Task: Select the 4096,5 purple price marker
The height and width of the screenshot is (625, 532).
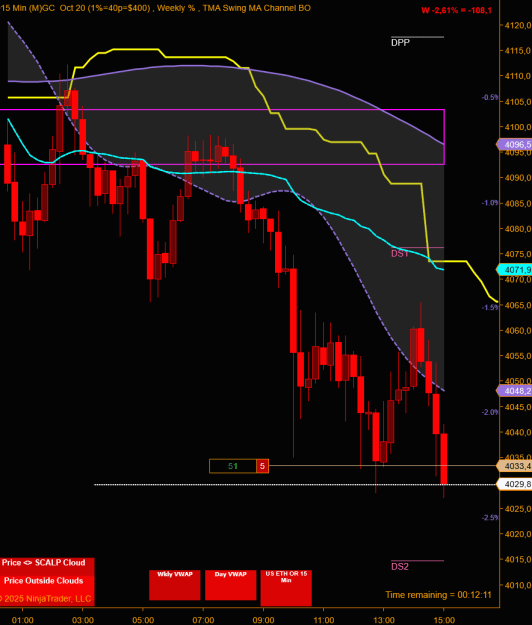Action: point(514,144)
